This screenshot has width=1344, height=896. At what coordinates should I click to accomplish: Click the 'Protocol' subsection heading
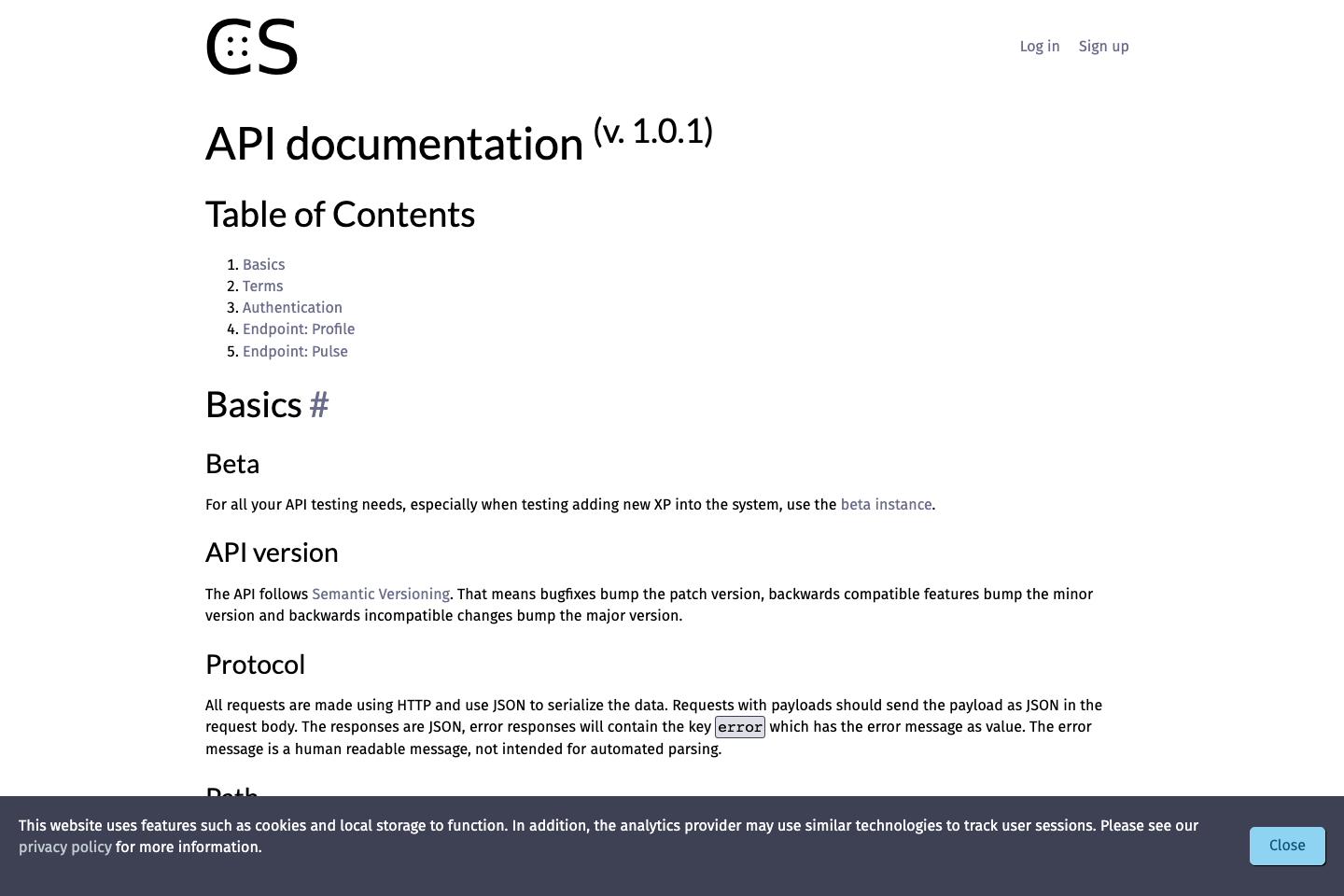click(255, 665)
